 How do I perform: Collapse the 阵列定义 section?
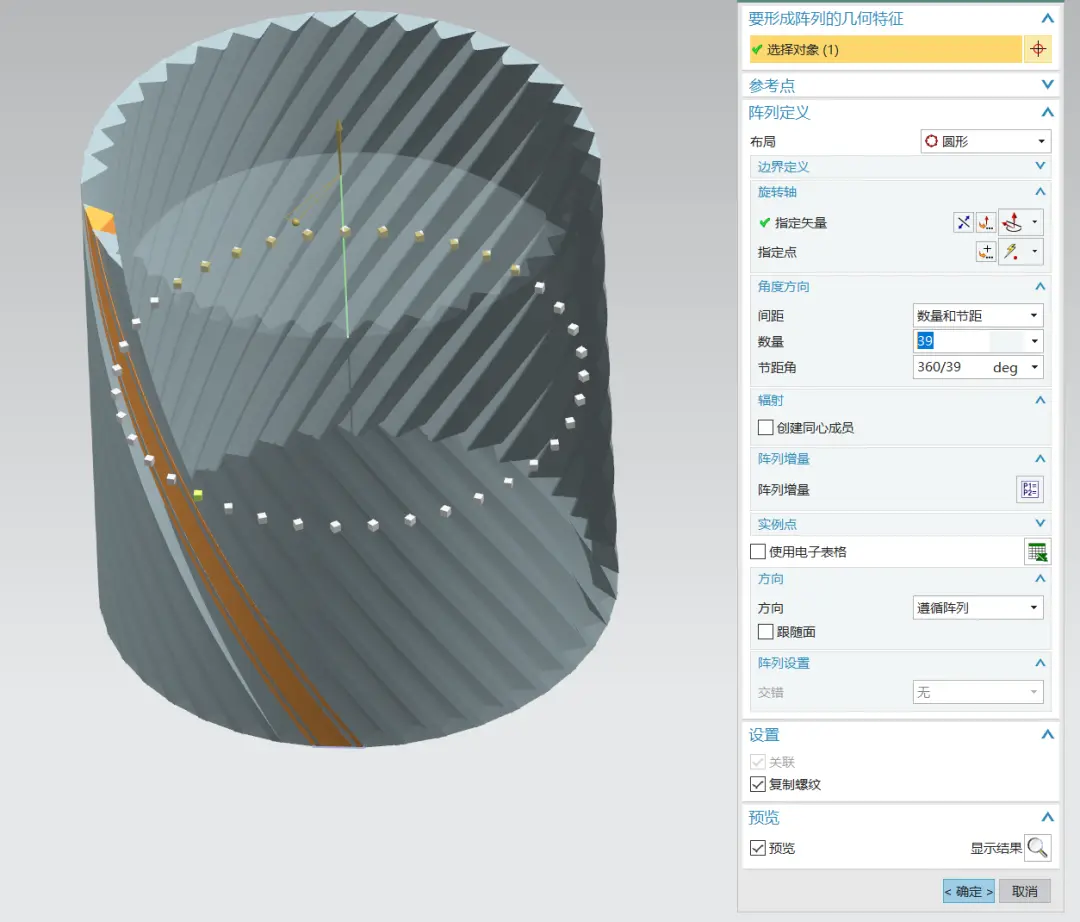(x=1048, y=112)
